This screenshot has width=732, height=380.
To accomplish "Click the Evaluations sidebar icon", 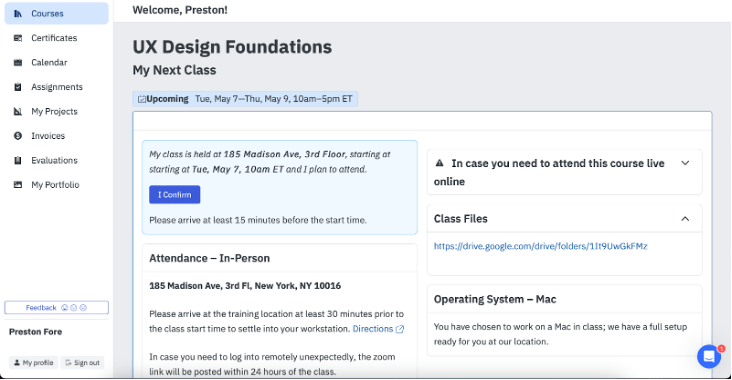I will pos(18,161).
